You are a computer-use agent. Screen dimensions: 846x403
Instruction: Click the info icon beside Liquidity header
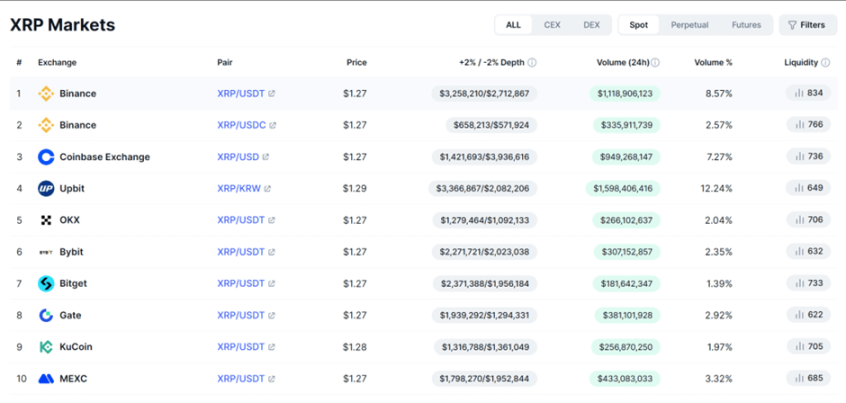click(x=826, y=62)
